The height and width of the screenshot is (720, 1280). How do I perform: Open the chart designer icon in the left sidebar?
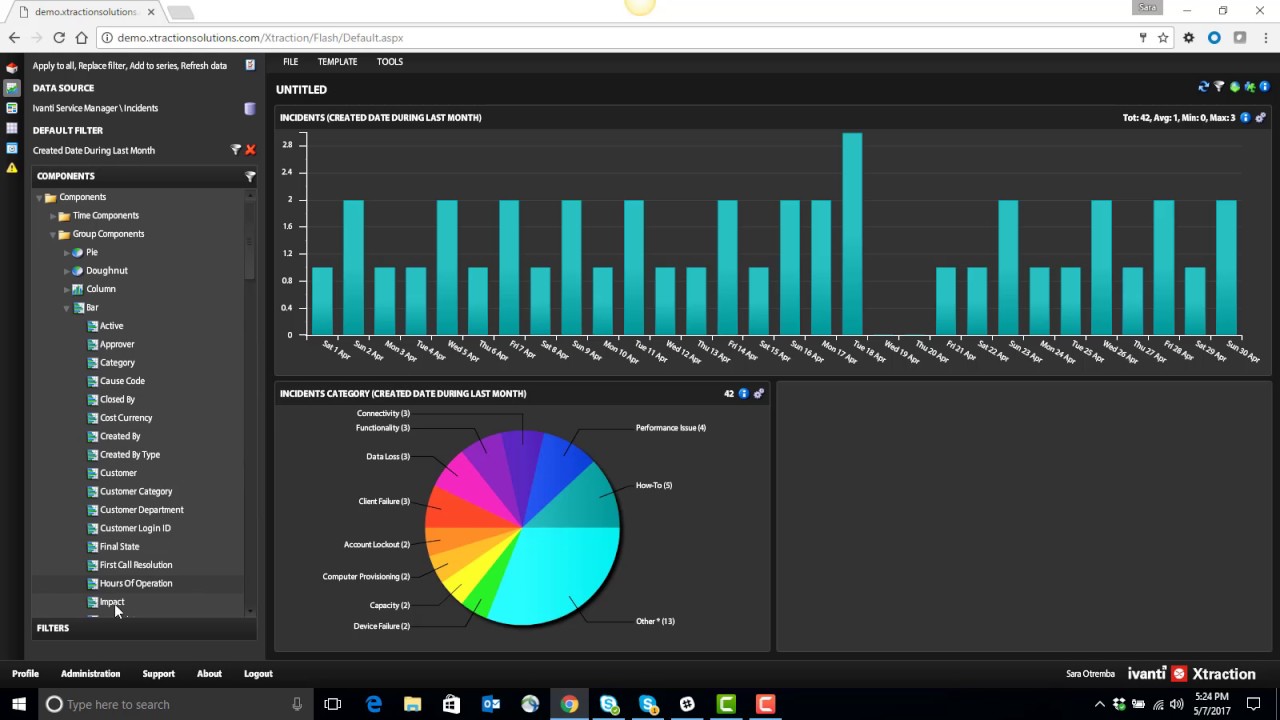click(x=12, y=88)
